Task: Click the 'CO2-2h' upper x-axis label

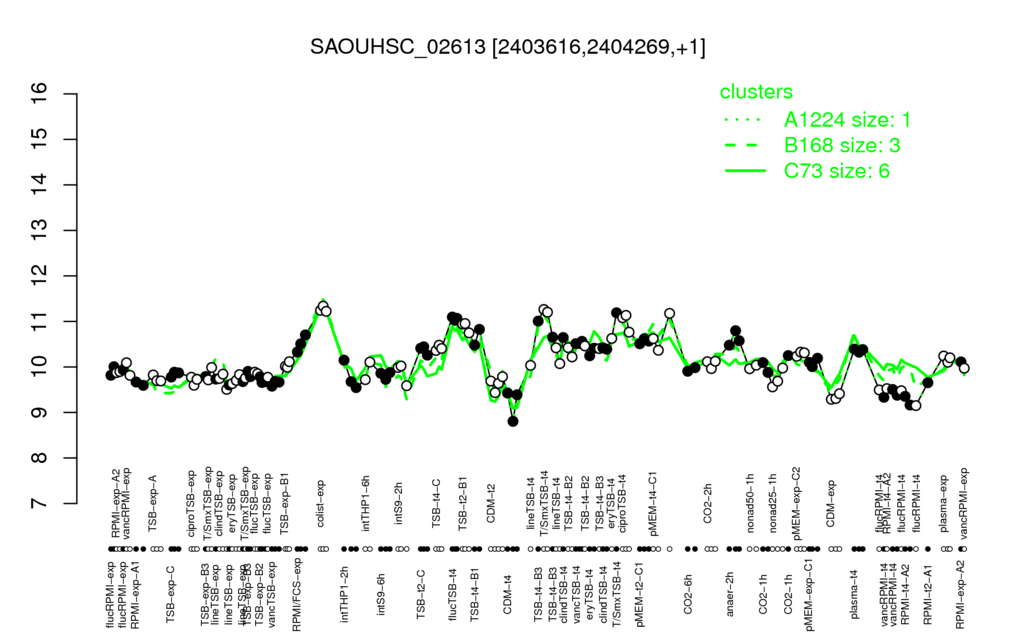Action: [x=708, y=505]
